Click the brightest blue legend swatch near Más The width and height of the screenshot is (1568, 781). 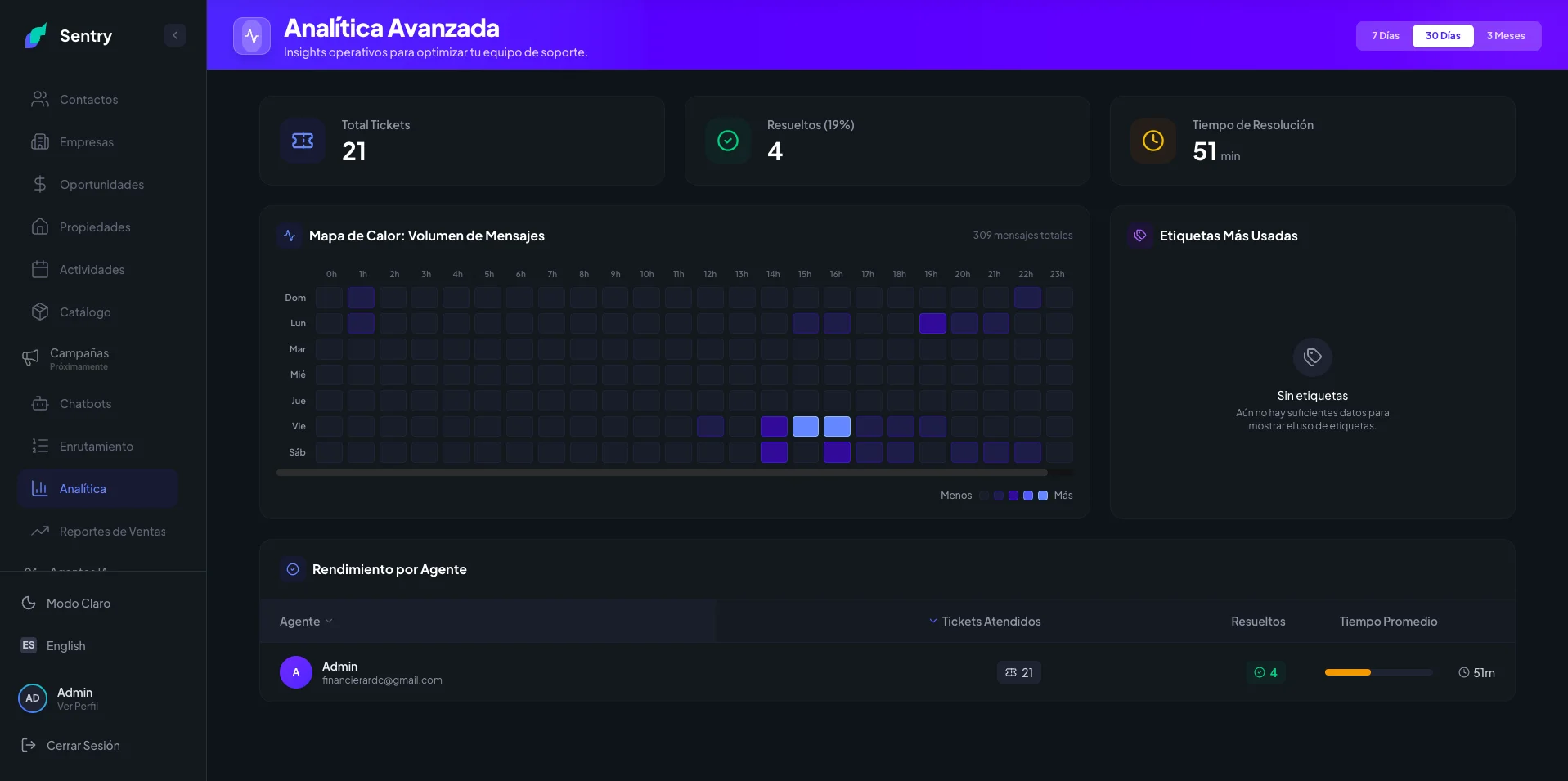[x=1043, y=496]
